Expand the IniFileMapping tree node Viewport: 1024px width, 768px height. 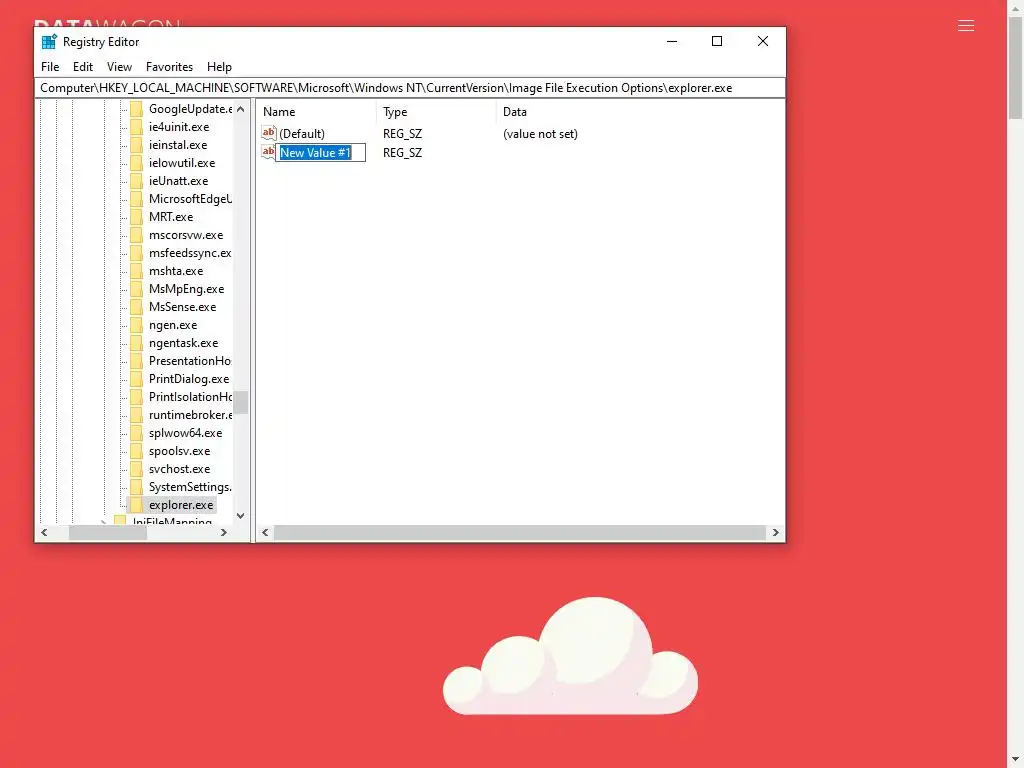[103, 522]
